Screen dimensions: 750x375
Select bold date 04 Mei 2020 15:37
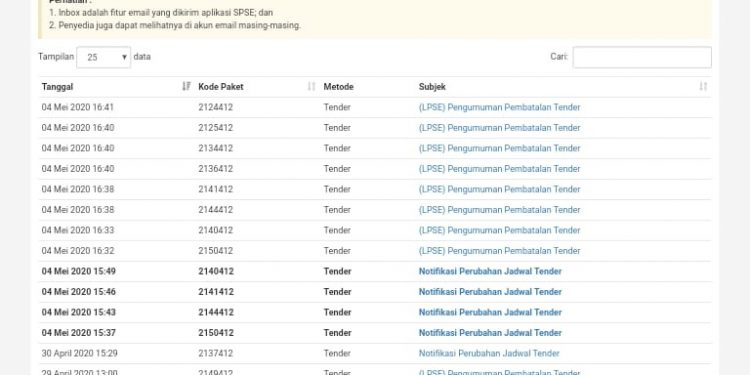78,333
